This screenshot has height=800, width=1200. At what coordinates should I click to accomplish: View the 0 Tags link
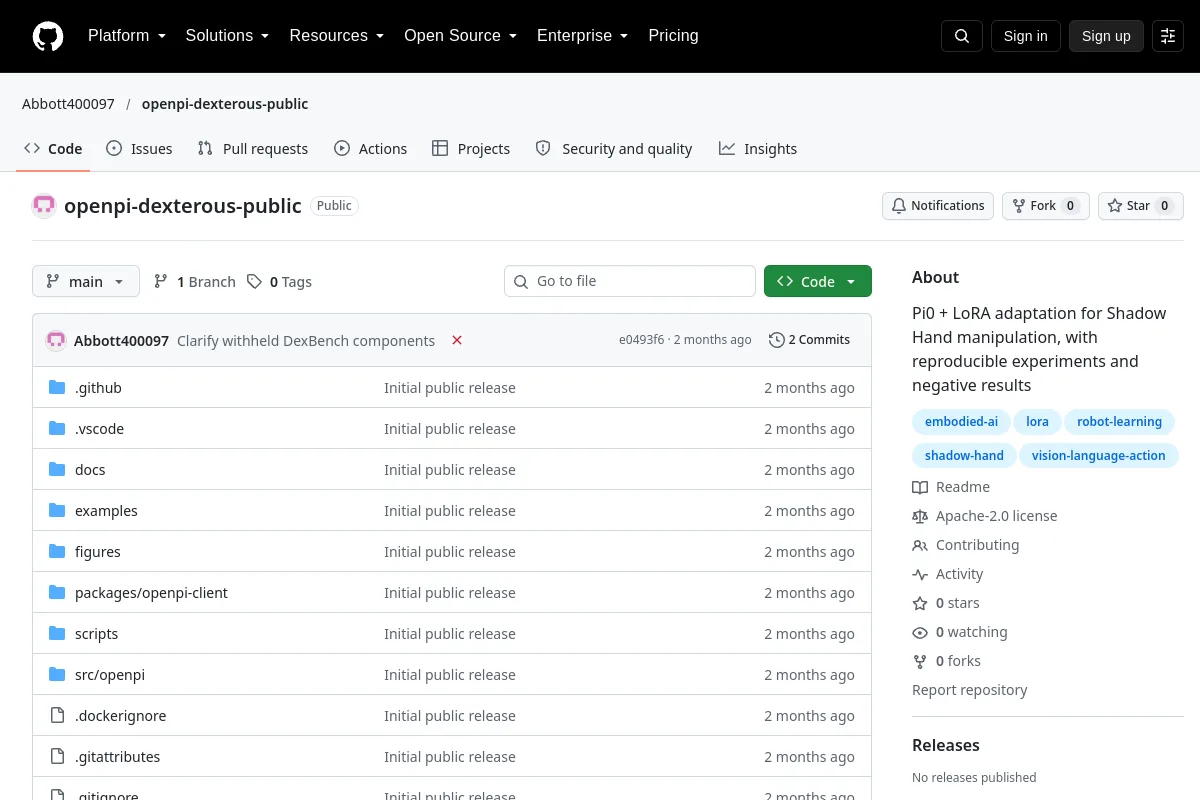280,282
